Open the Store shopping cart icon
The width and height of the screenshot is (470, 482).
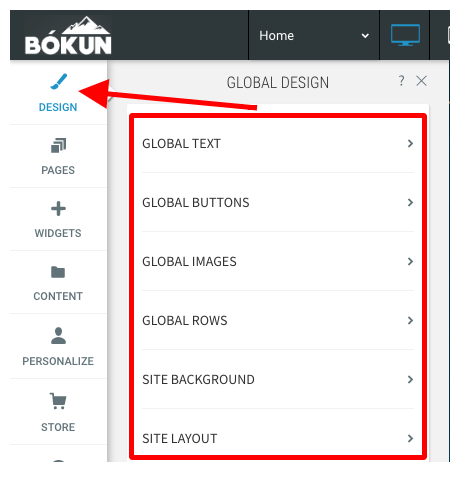coord(58,401)
